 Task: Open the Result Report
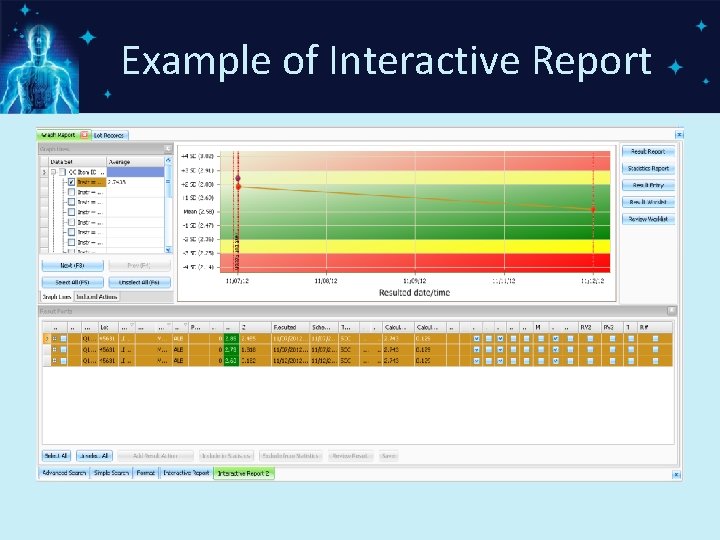(648, 152)
